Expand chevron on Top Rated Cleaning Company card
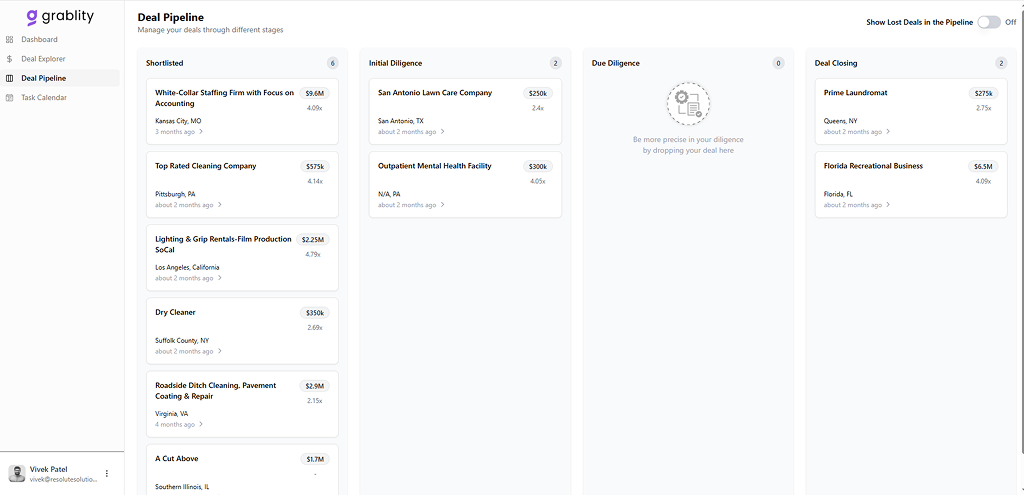This screenshot has width=1024, height=495. coord(220,205)
